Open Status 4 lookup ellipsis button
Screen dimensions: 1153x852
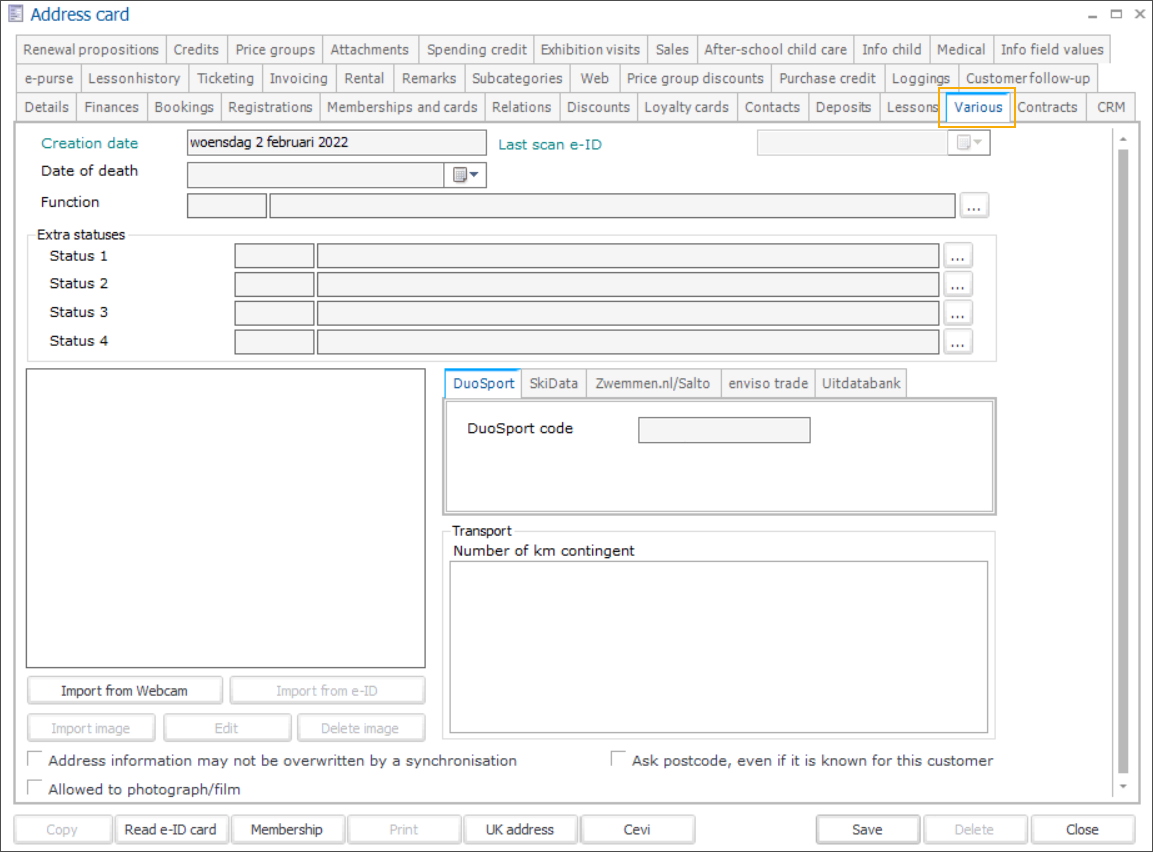point(958,343)
